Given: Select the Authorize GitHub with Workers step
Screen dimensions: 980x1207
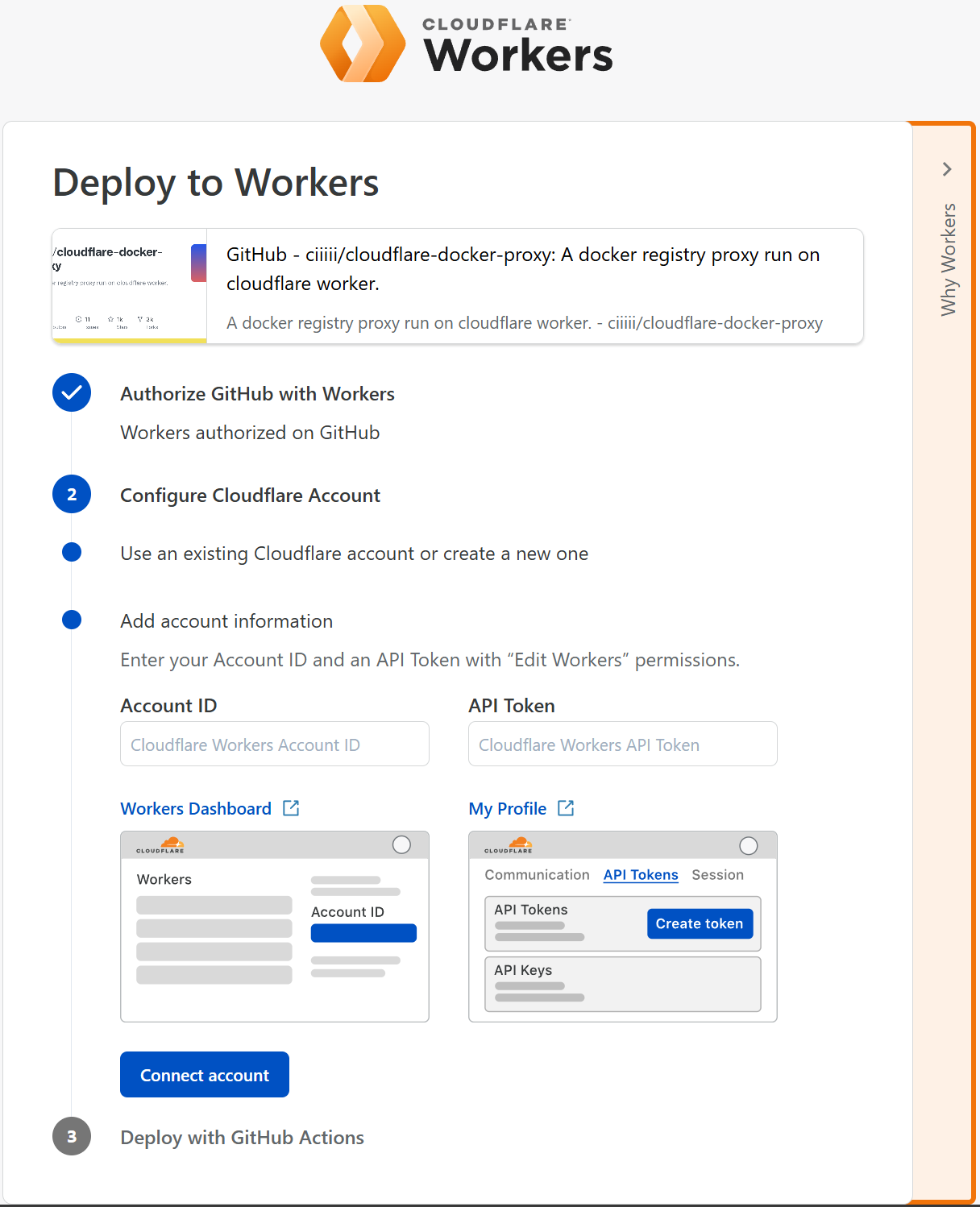Looking at the screenshot, I should click(x=257, y=394).
